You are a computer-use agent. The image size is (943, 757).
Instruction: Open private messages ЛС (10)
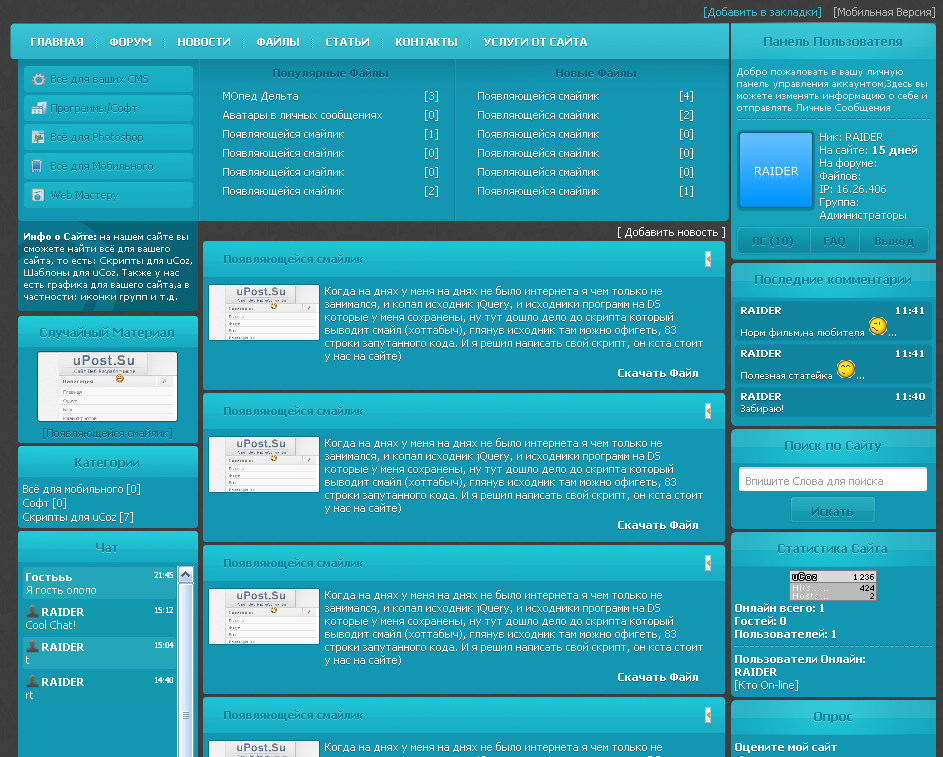point(772,241)
